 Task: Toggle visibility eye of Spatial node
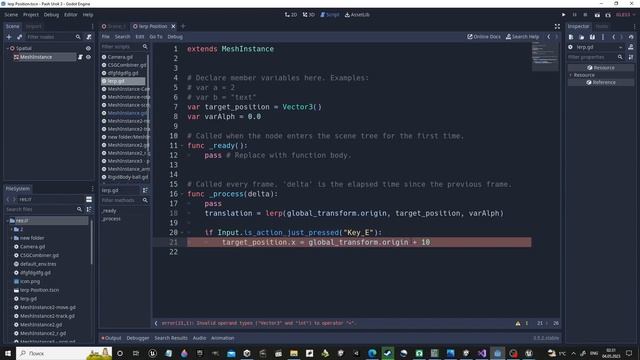click(88, 48)
